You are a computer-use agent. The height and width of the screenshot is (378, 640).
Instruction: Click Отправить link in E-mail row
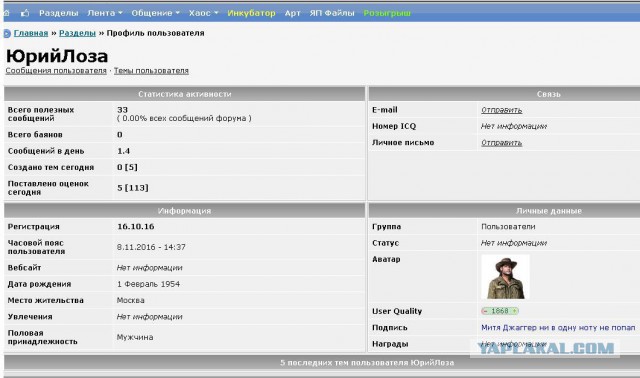pyautogui.click(x=501, y=110)
